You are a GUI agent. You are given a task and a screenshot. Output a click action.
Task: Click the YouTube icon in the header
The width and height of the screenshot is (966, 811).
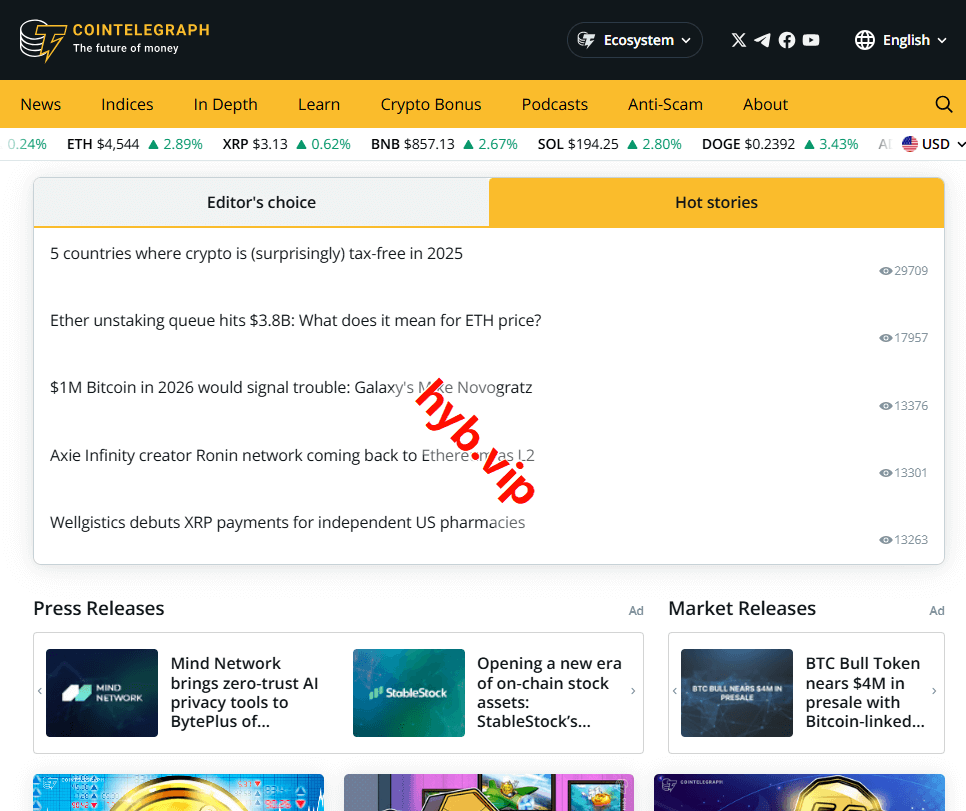[x=811, y=40]
